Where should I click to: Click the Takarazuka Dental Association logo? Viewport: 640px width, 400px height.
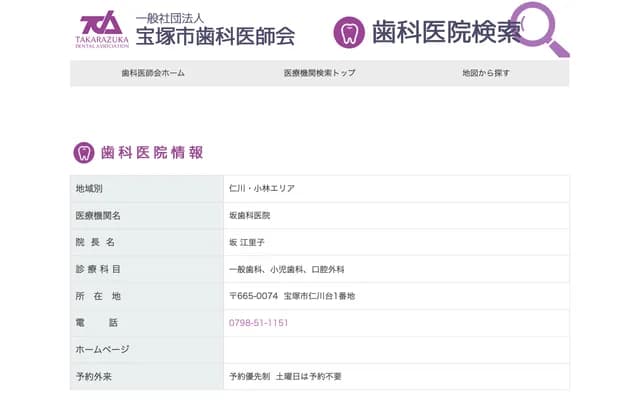pos(101,30)
